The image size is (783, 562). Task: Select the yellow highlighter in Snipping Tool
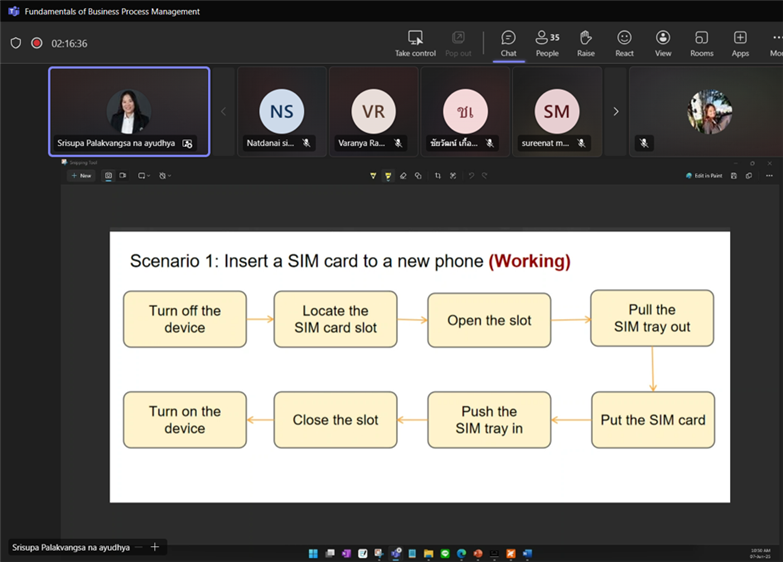388,176
